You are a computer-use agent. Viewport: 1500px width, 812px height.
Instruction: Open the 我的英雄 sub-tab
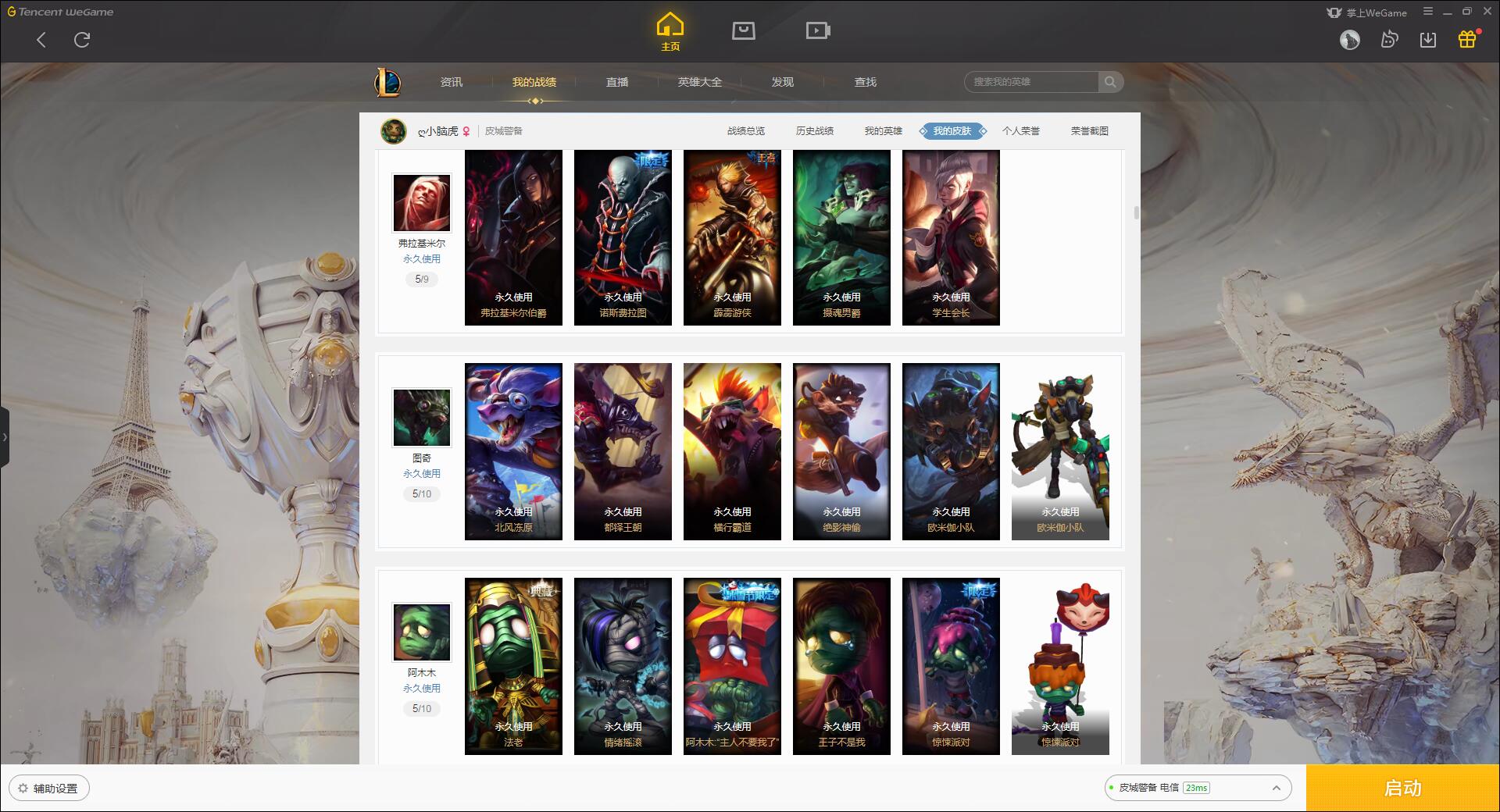(884, 131)
